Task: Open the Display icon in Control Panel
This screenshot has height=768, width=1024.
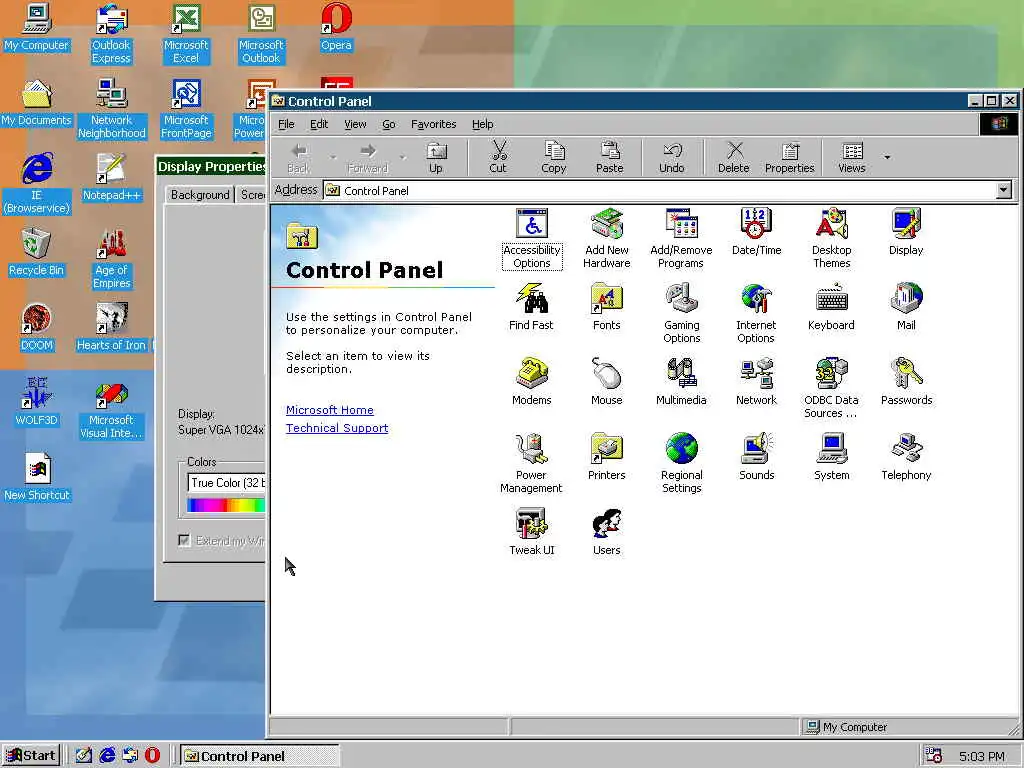Action: 906,232
